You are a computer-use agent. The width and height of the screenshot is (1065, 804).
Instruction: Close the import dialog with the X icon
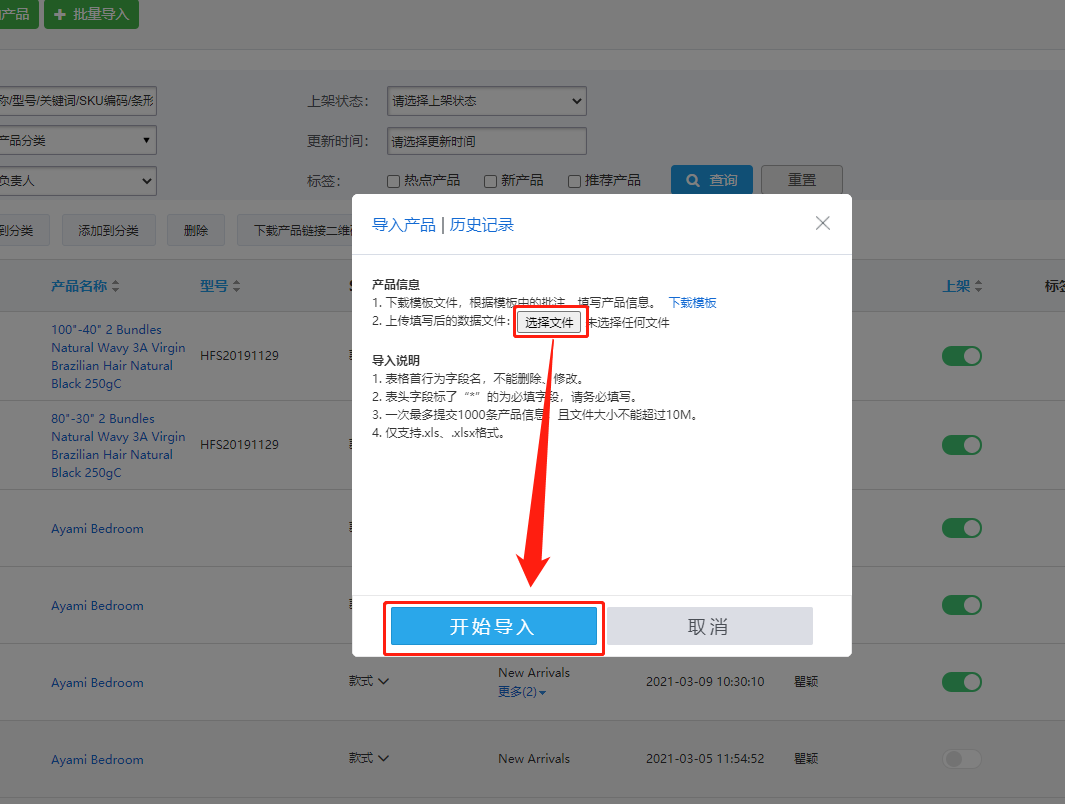point(822,223)
